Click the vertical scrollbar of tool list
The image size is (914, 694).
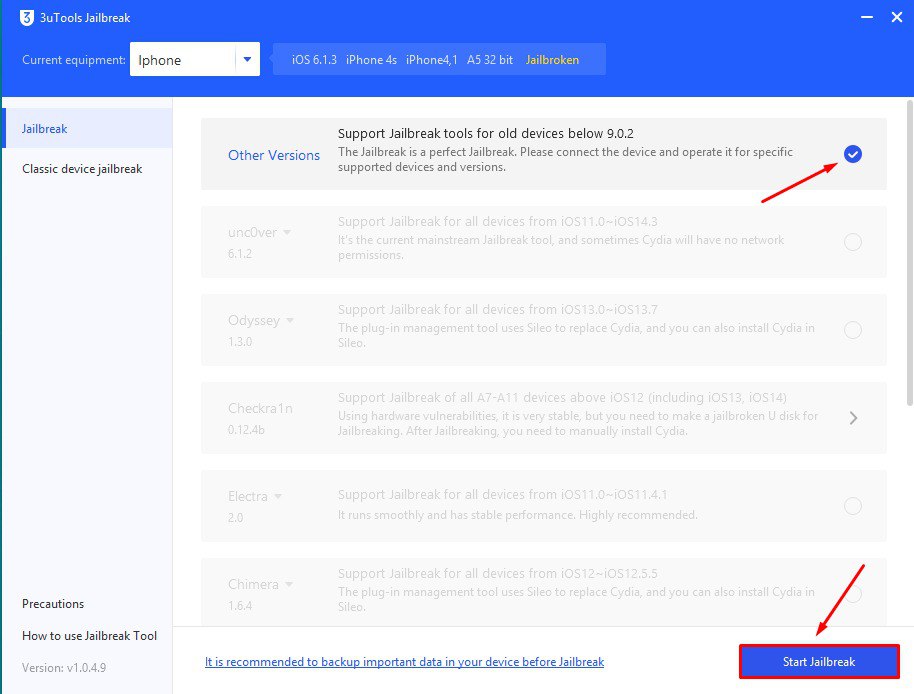click(x=910, y=253)
